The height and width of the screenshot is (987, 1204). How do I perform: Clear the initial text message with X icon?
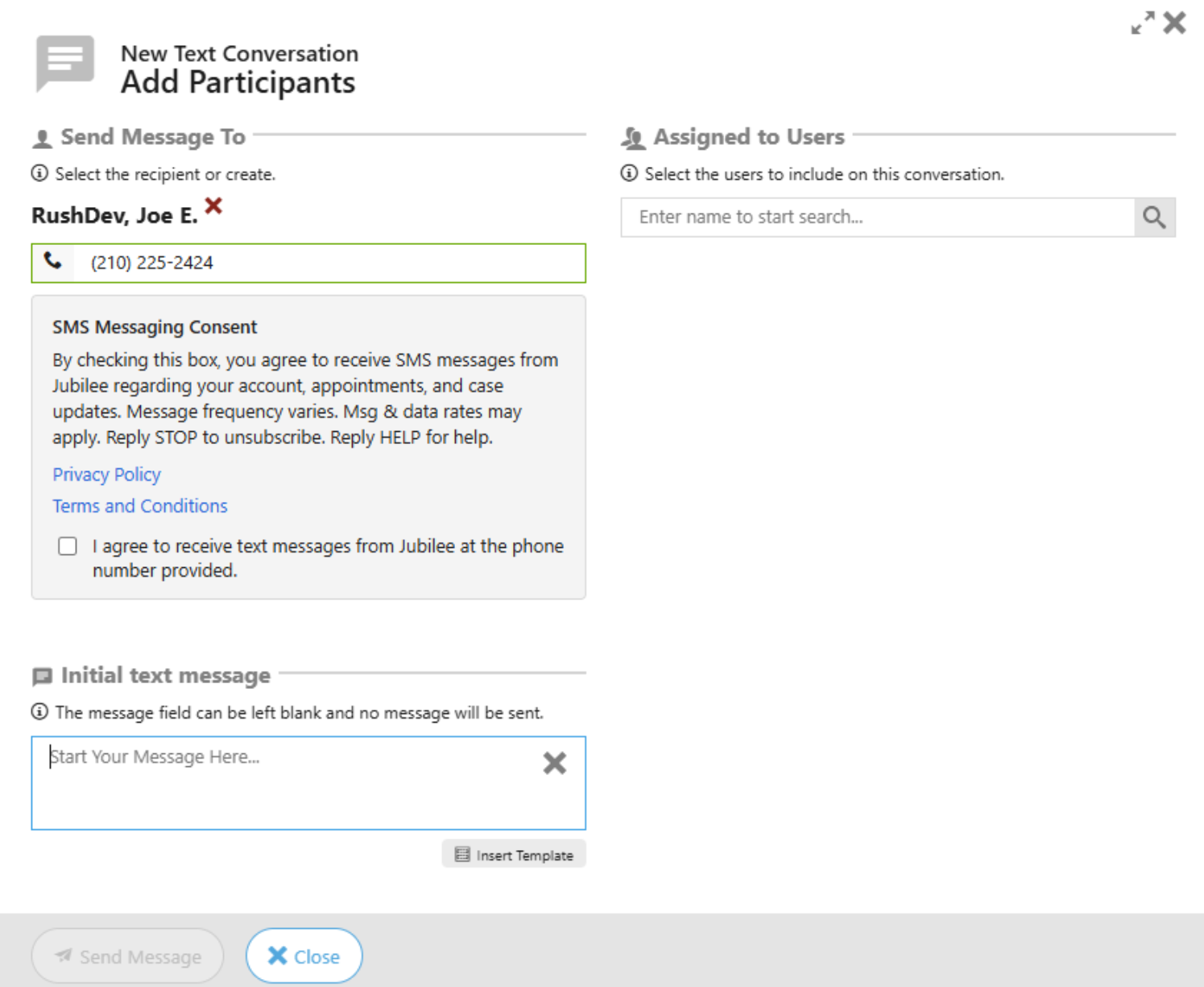[554, 763]
